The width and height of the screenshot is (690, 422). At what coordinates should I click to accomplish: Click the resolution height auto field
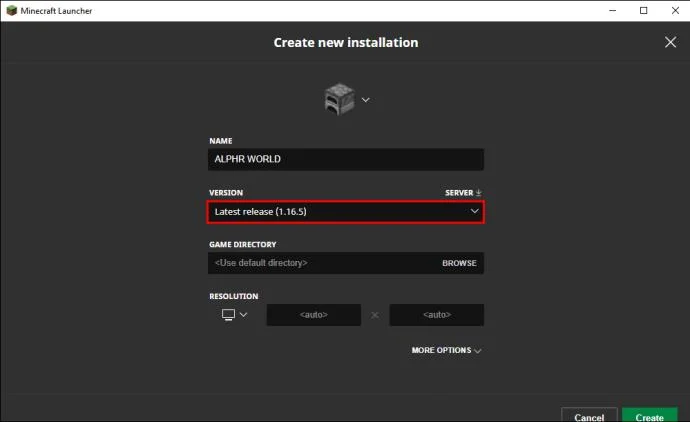pos(437,315)
